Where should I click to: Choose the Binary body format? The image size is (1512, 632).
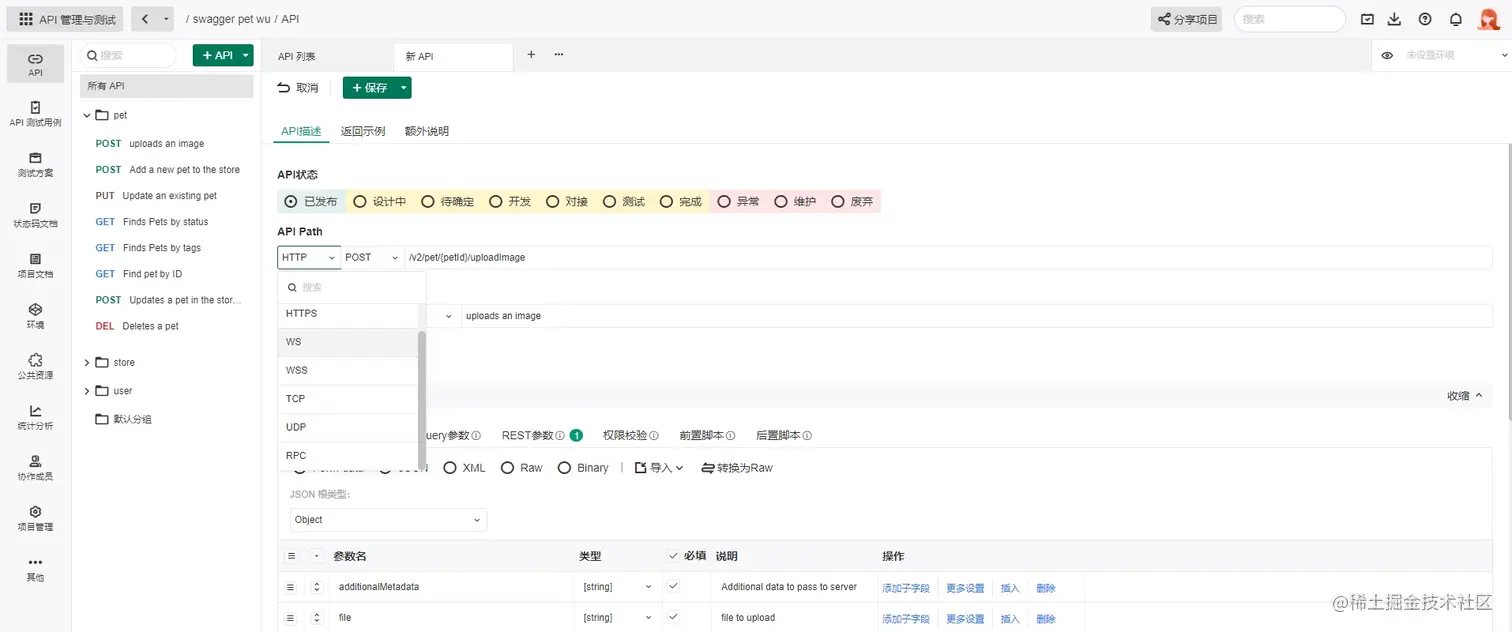point(584,468)
